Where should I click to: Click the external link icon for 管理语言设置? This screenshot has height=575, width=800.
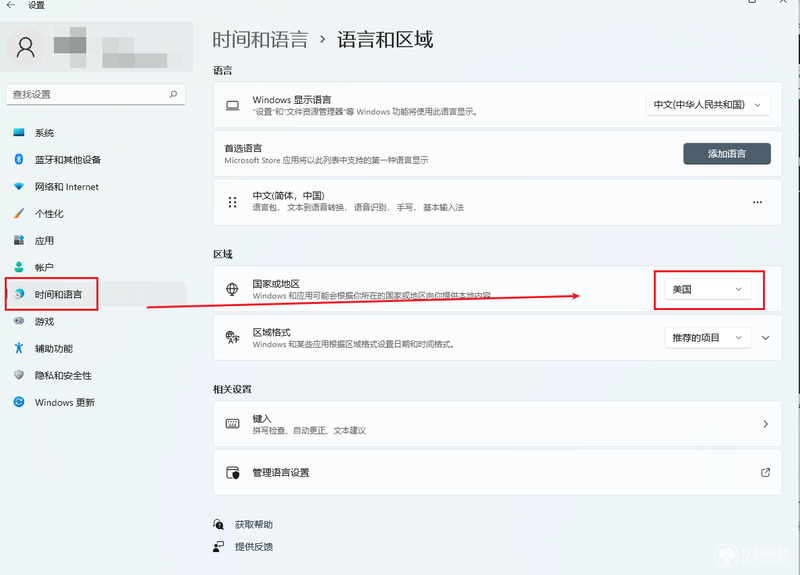coord(765,472)
